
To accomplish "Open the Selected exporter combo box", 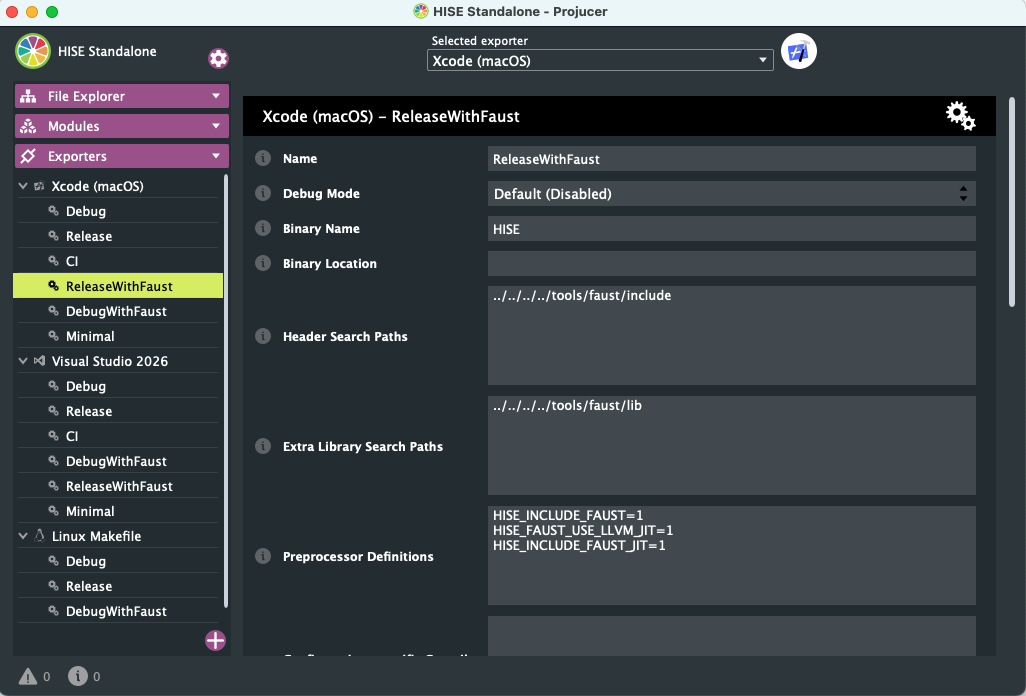I will (600, 60).
